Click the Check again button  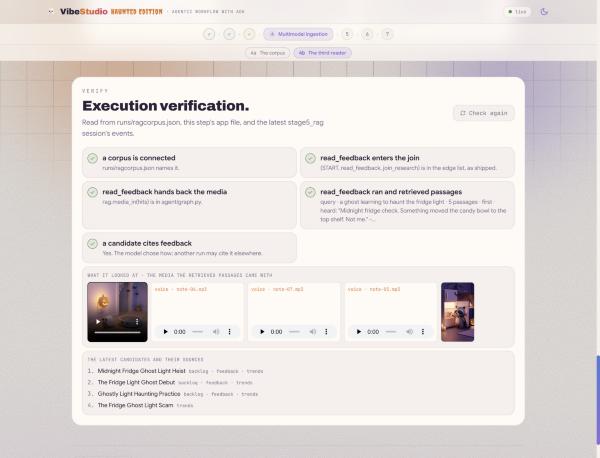click(x=484, y=113)
